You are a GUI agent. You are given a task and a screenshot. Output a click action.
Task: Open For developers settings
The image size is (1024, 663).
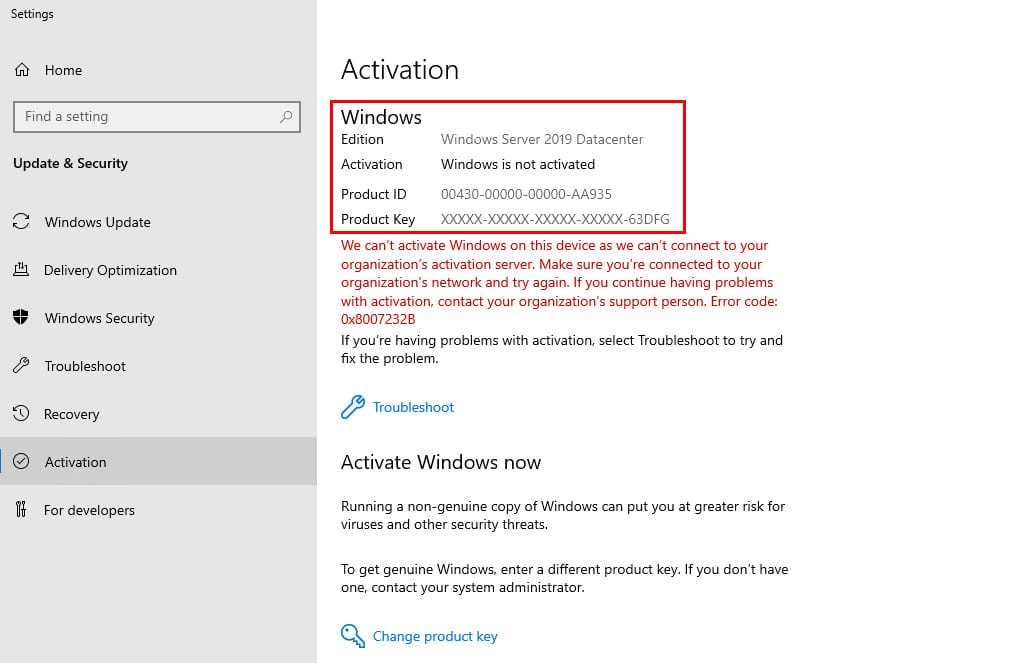[x=158, y=510]
